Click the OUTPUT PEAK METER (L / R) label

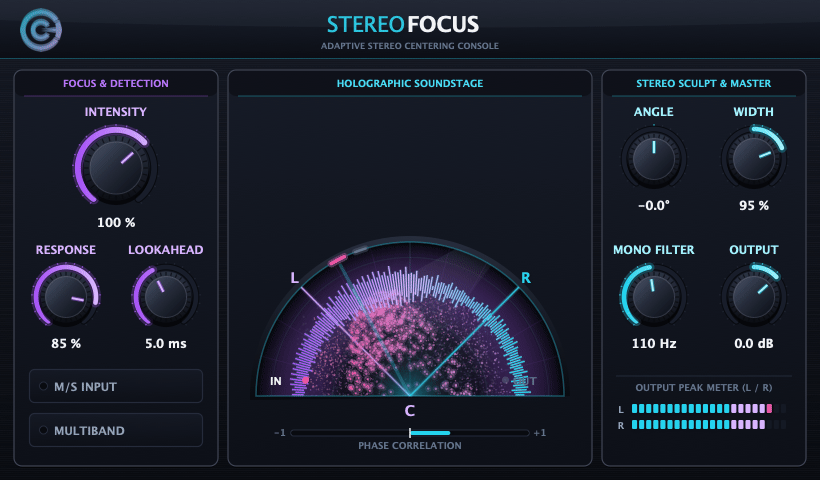pyautogui.click(x=703, y=387)
